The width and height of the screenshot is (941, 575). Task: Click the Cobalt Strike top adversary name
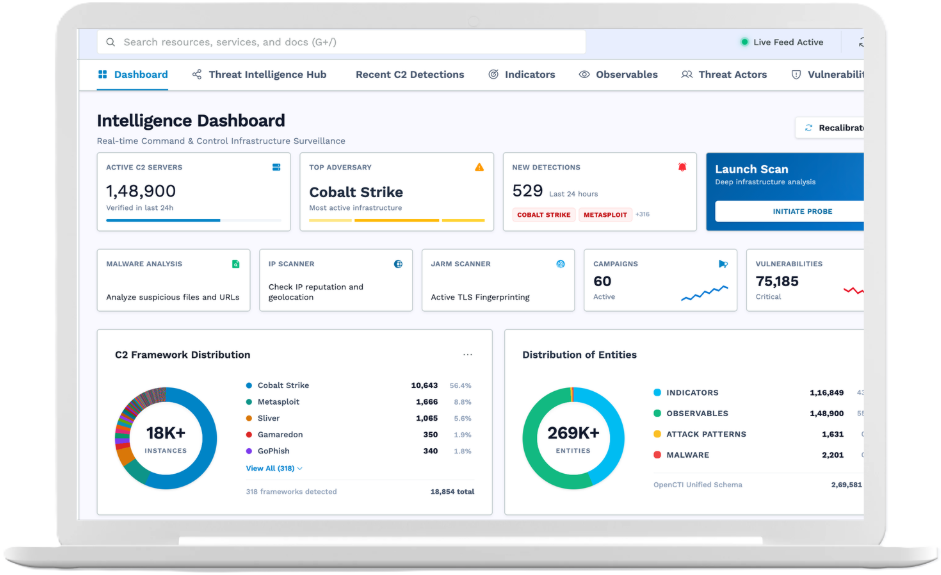tap(356, 192)
